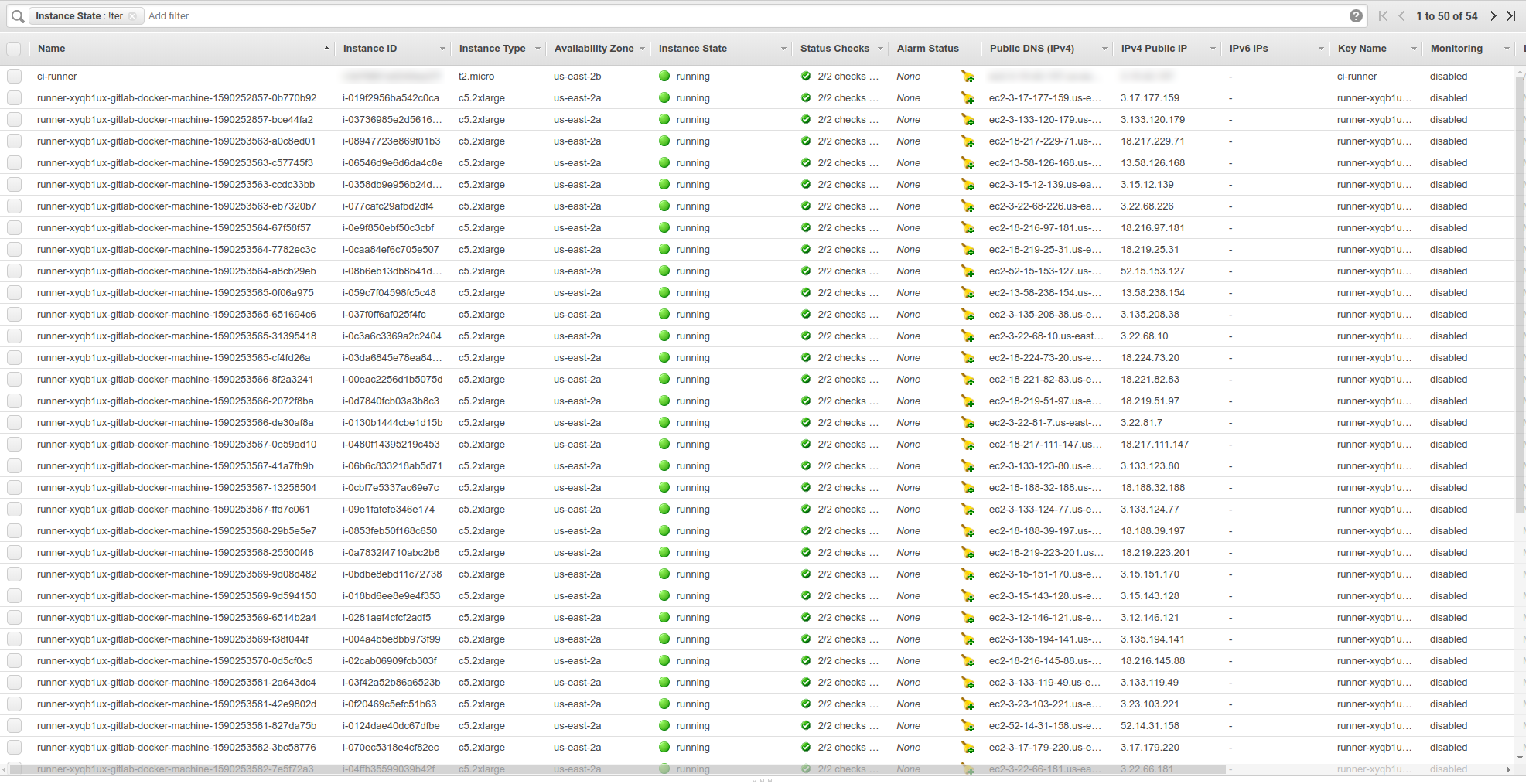This screenshot has height=784, width=1529.
Task: Click alarm icon in row with IP 3.22.68.226
Action: click(968, 206)
